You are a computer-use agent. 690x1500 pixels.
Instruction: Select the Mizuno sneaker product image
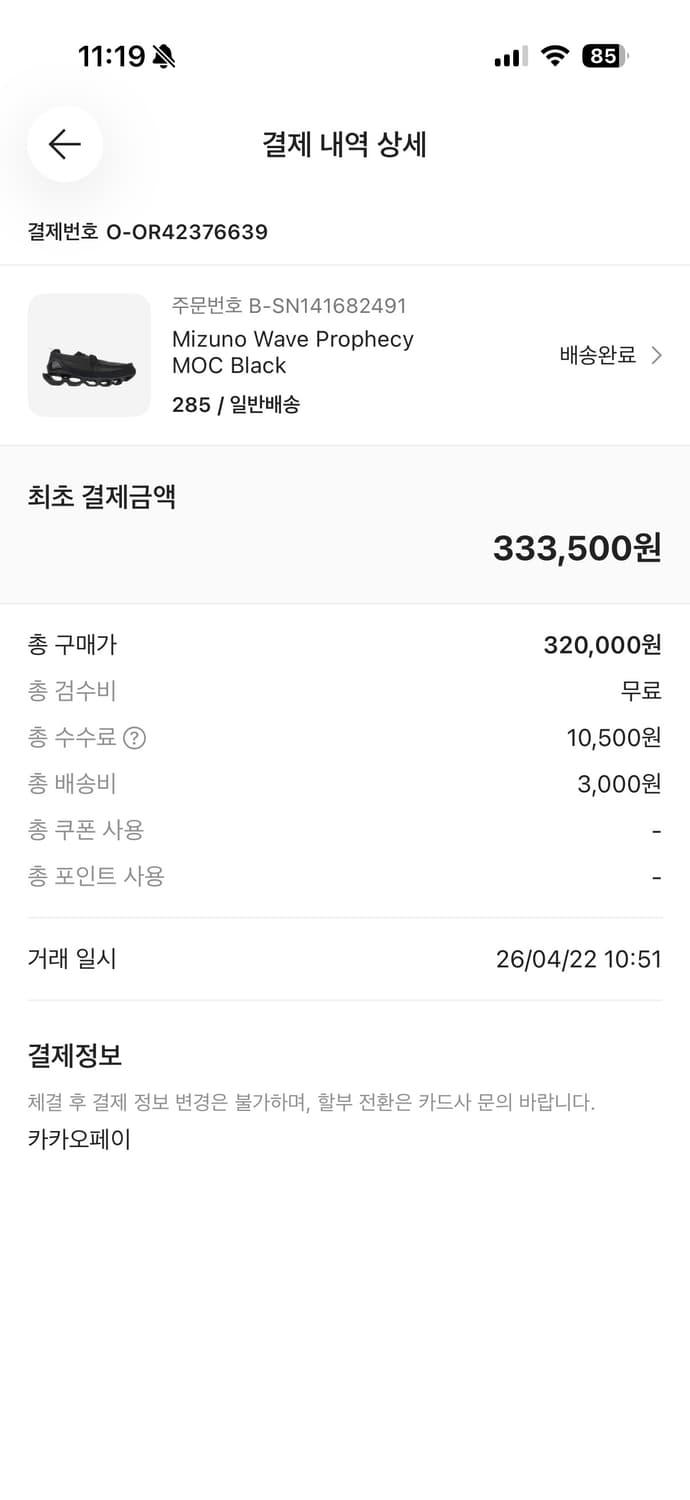[88, 355]
